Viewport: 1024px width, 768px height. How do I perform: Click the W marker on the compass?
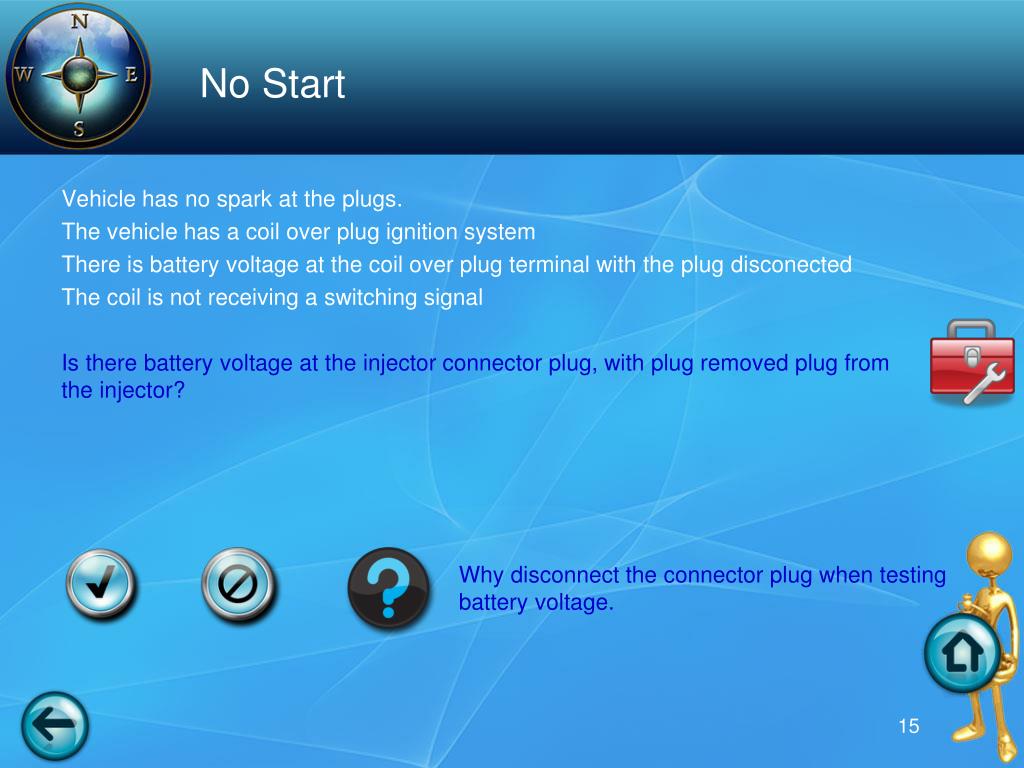[x=23, y=74]
